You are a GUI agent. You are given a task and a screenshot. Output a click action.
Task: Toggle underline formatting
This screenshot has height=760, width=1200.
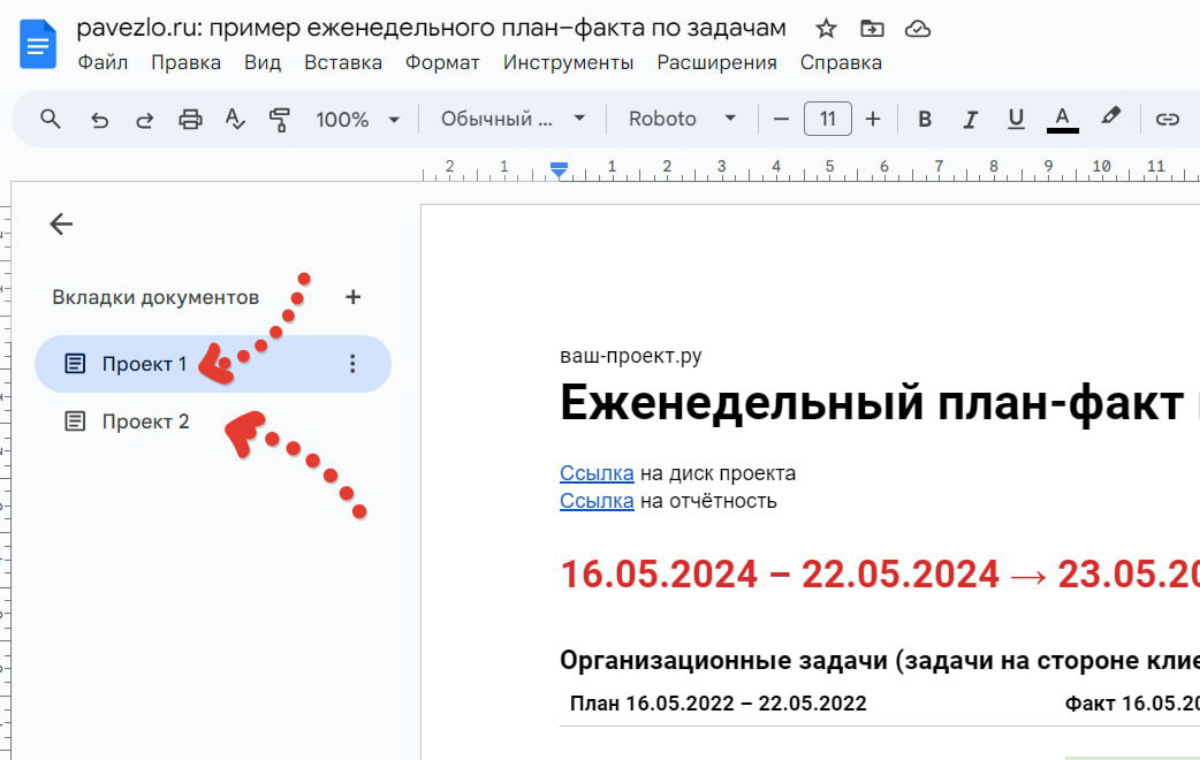pyautogui.click(x=1016, y=120)
